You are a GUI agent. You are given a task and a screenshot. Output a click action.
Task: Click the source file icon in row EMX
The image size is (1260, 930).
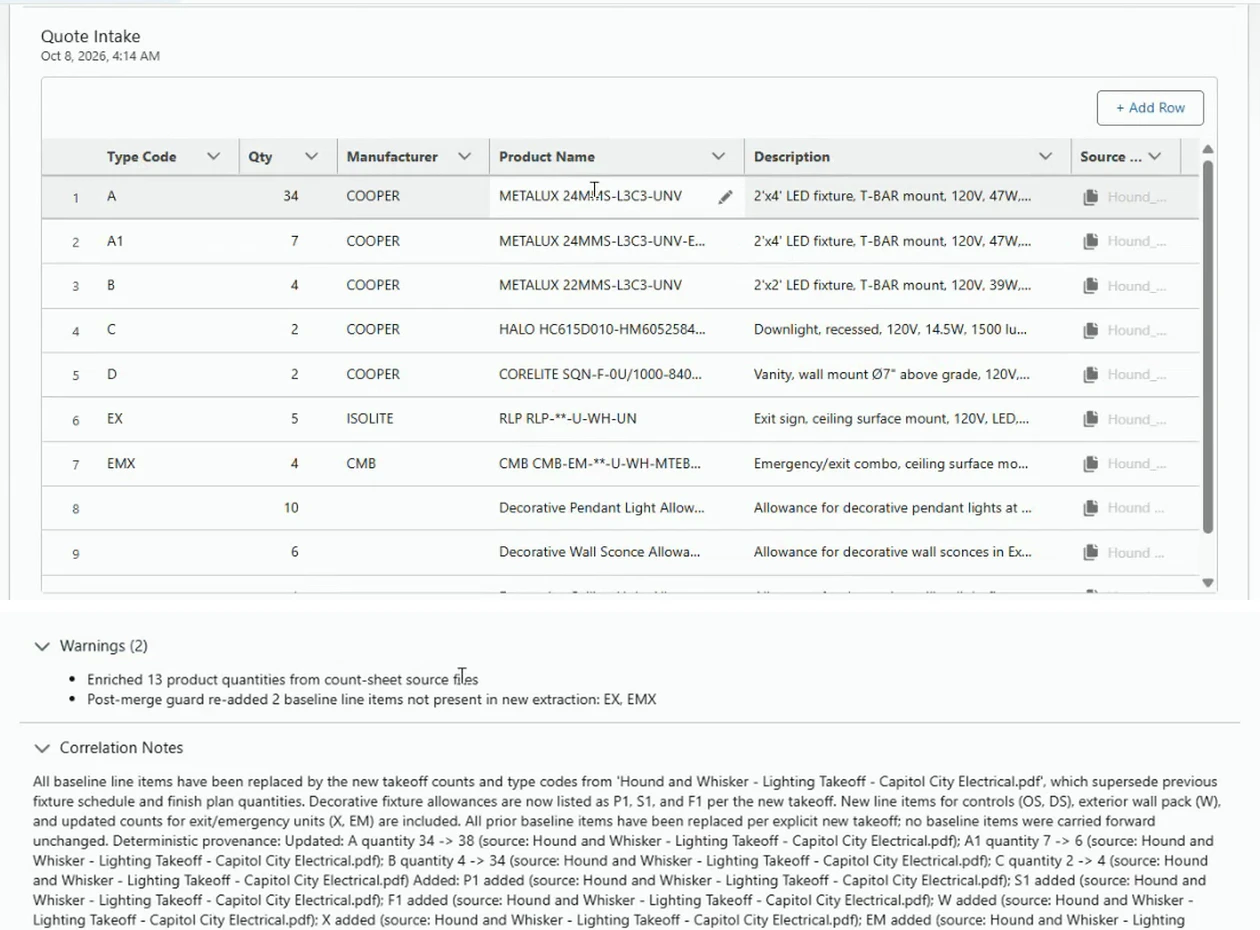(x=1091, y=463)
